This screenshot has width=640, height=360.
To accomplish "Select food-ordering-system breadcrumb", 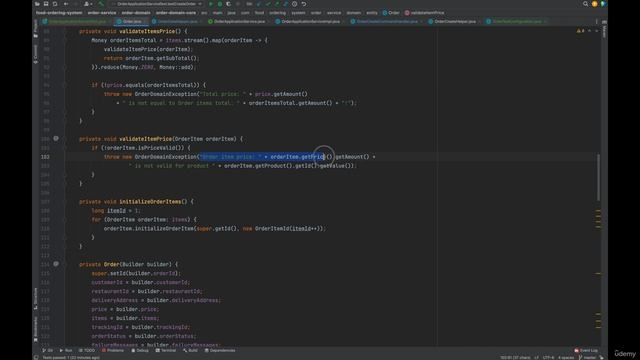I will (x=59, y=13).
